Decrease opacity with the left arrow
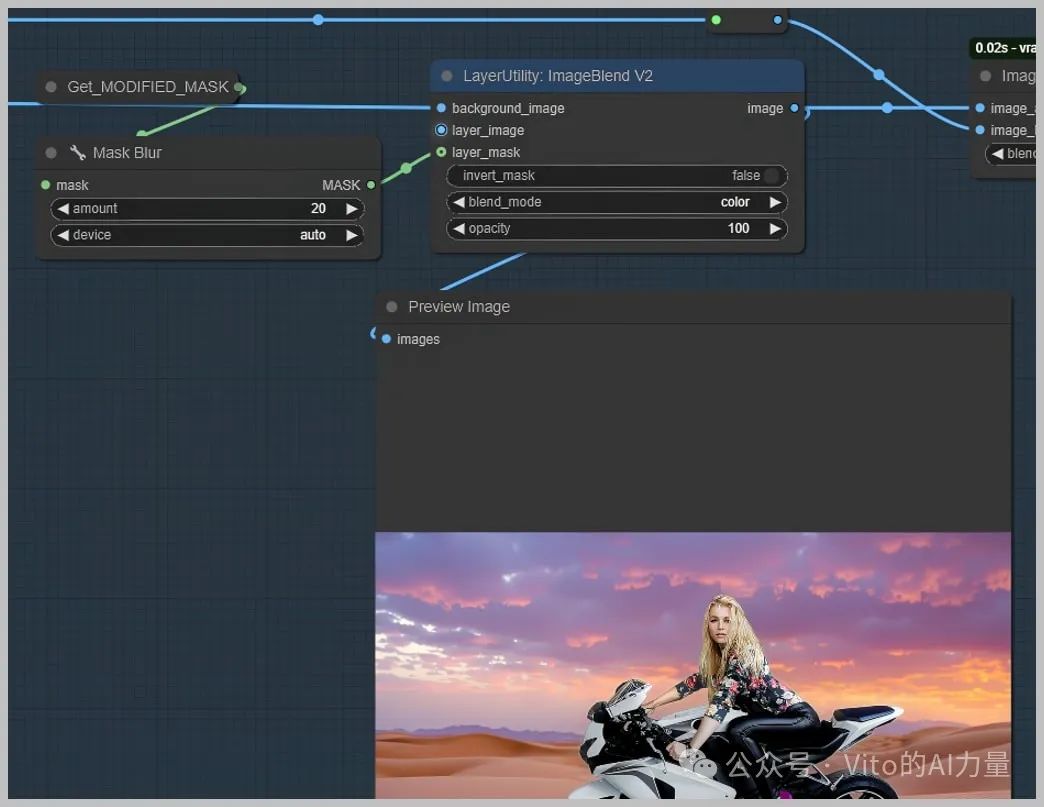This screenshot has width=1044, height=807. point(459,228)
